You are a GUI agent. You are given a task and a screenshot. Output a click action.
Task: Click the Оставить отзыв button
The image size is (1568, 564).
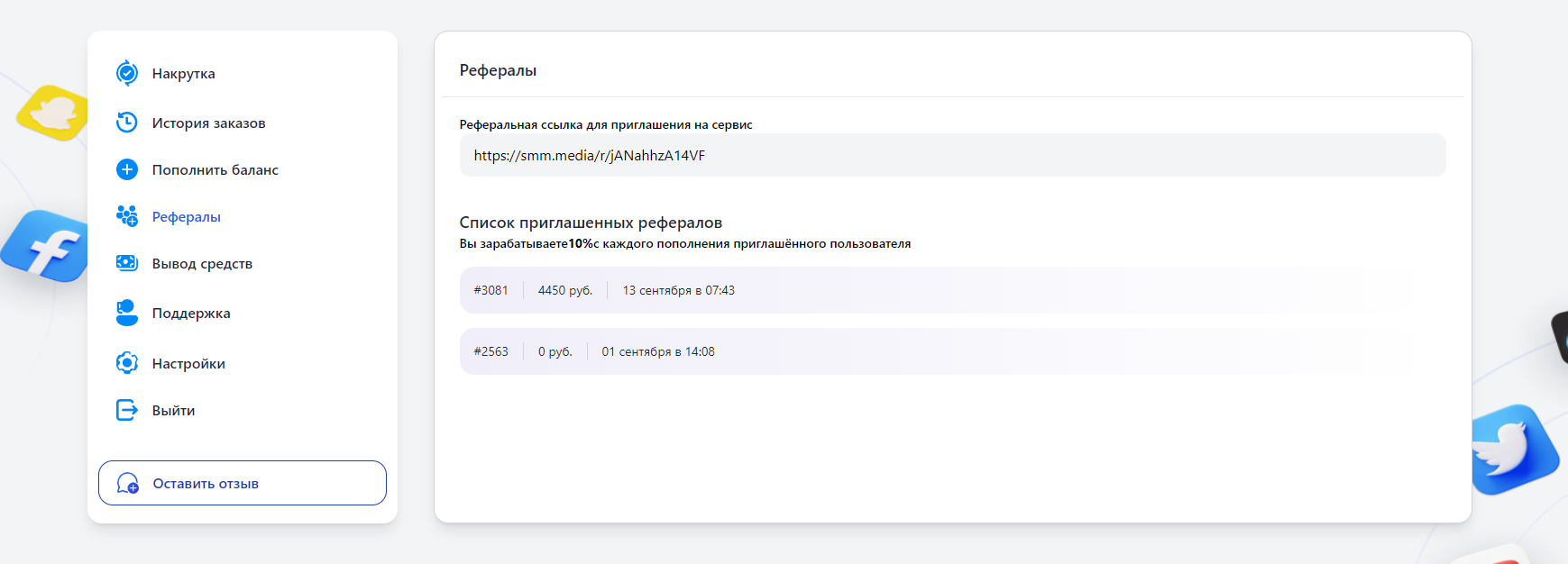(x=243, y=483)
